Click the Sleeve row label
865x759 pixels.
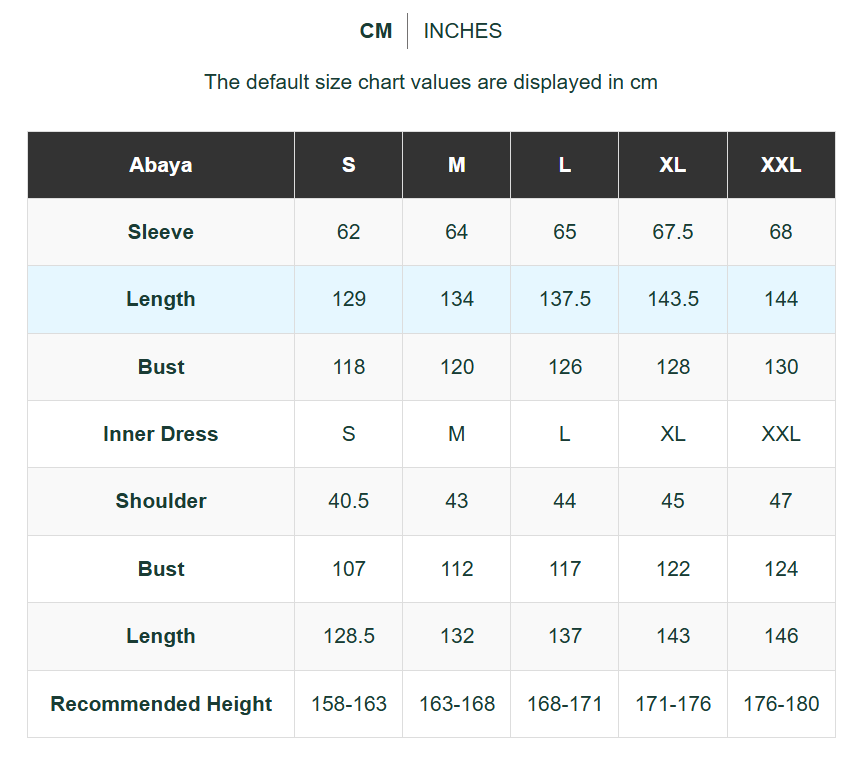tap(160, 232)
